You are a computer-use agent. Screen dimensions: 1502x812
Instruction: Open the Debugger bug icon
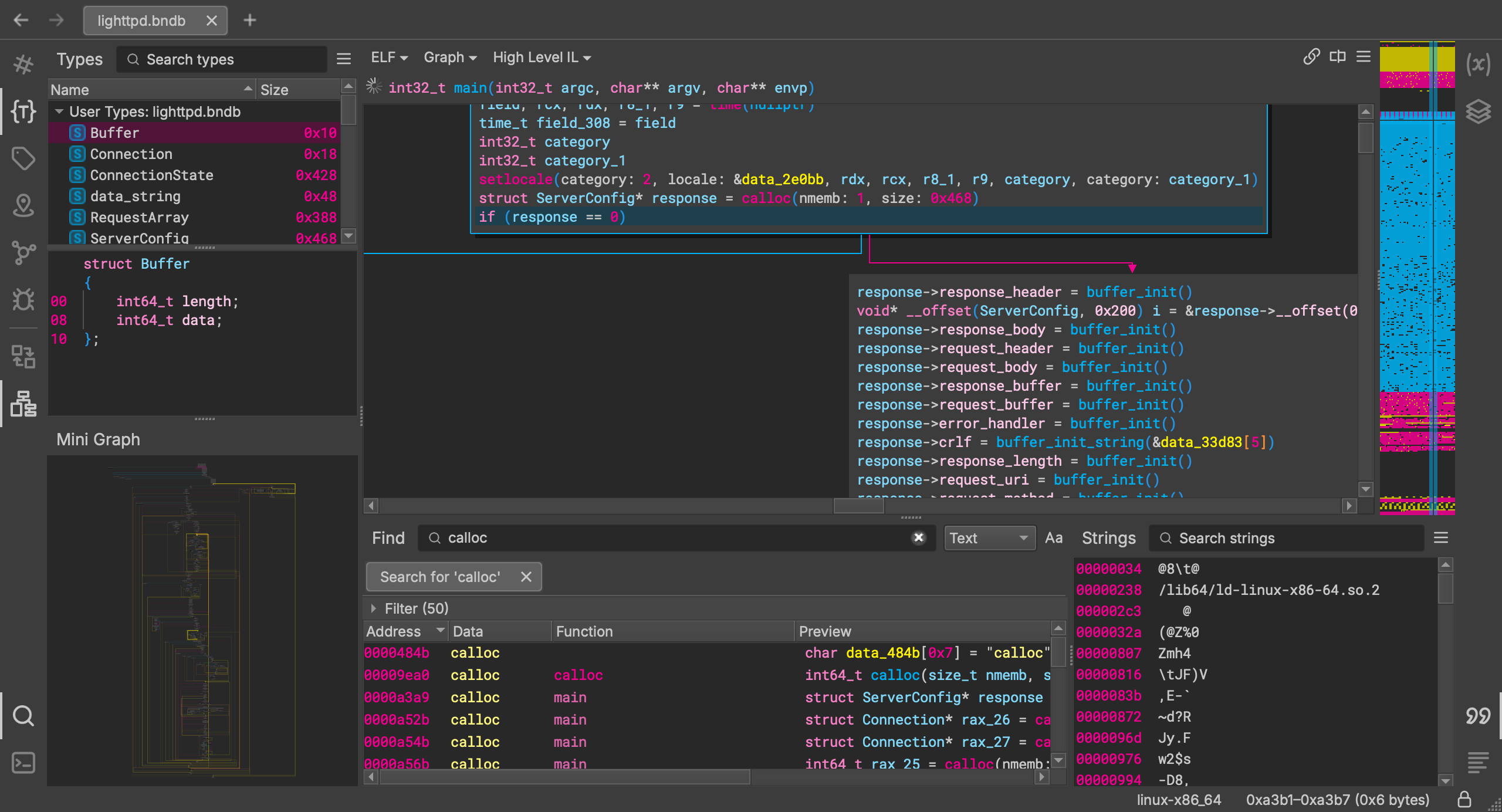[23, 299]
